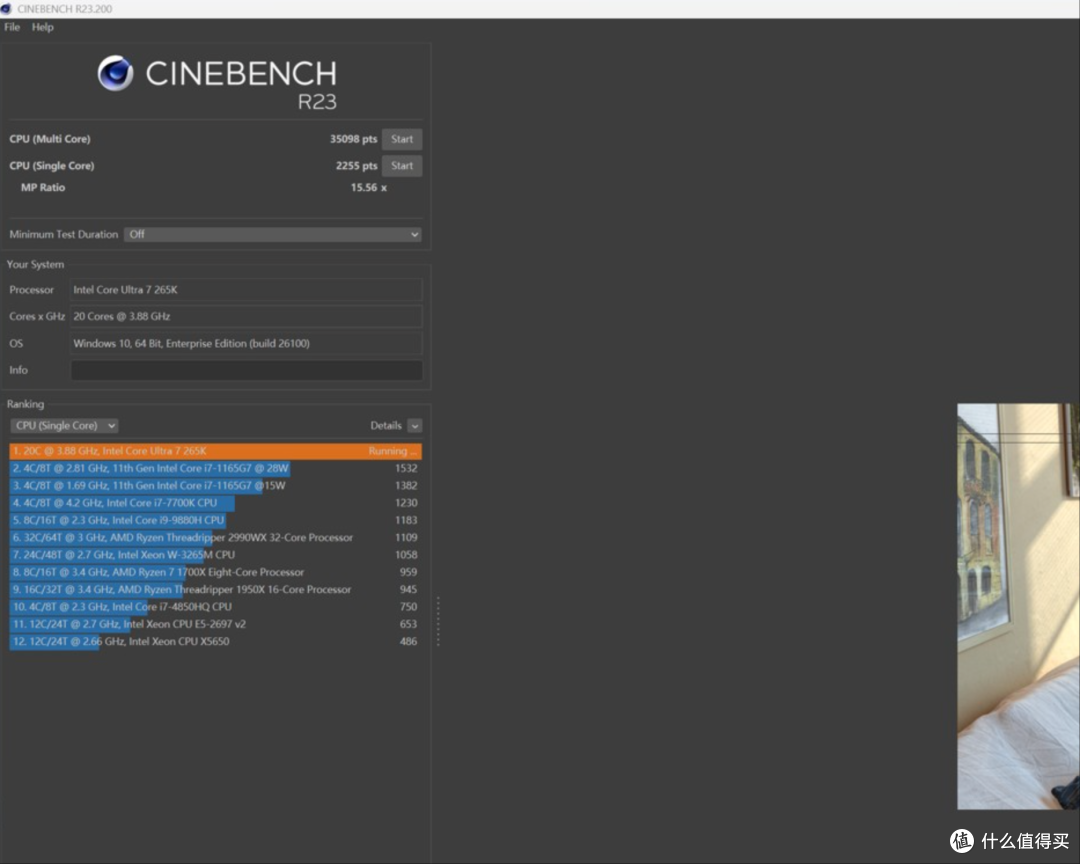Click the MP Ratio value 15.56 x
Viewport: 1080px width, 864px height.
click(368, 187)
